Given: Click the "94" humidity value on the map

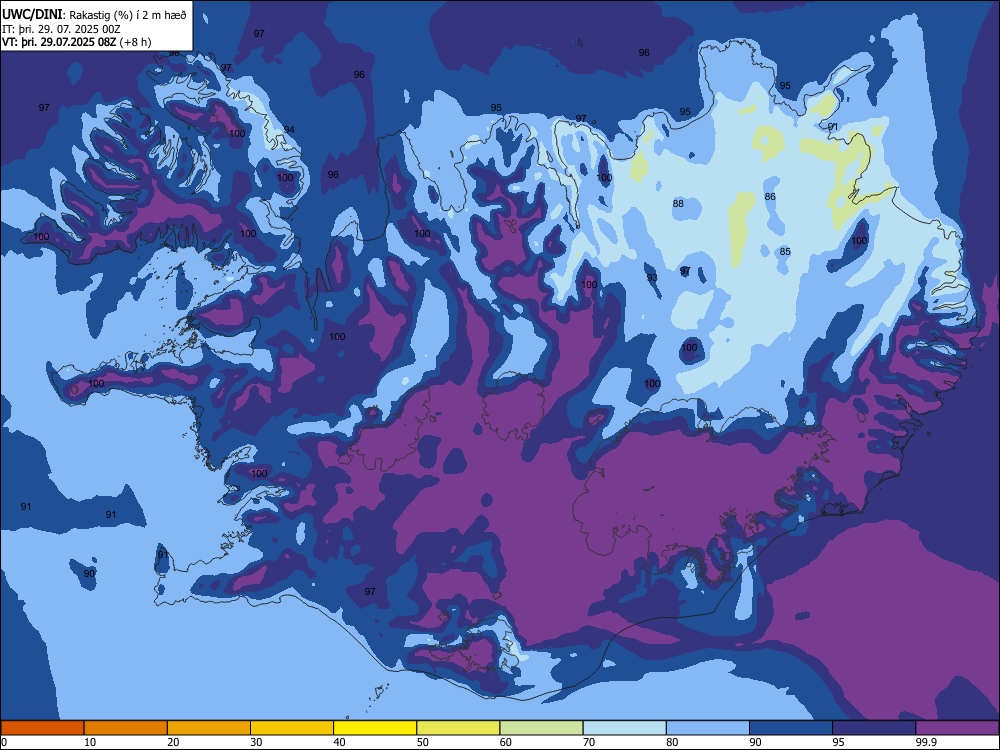Looking at the screenshot, I should coord(290,129).
